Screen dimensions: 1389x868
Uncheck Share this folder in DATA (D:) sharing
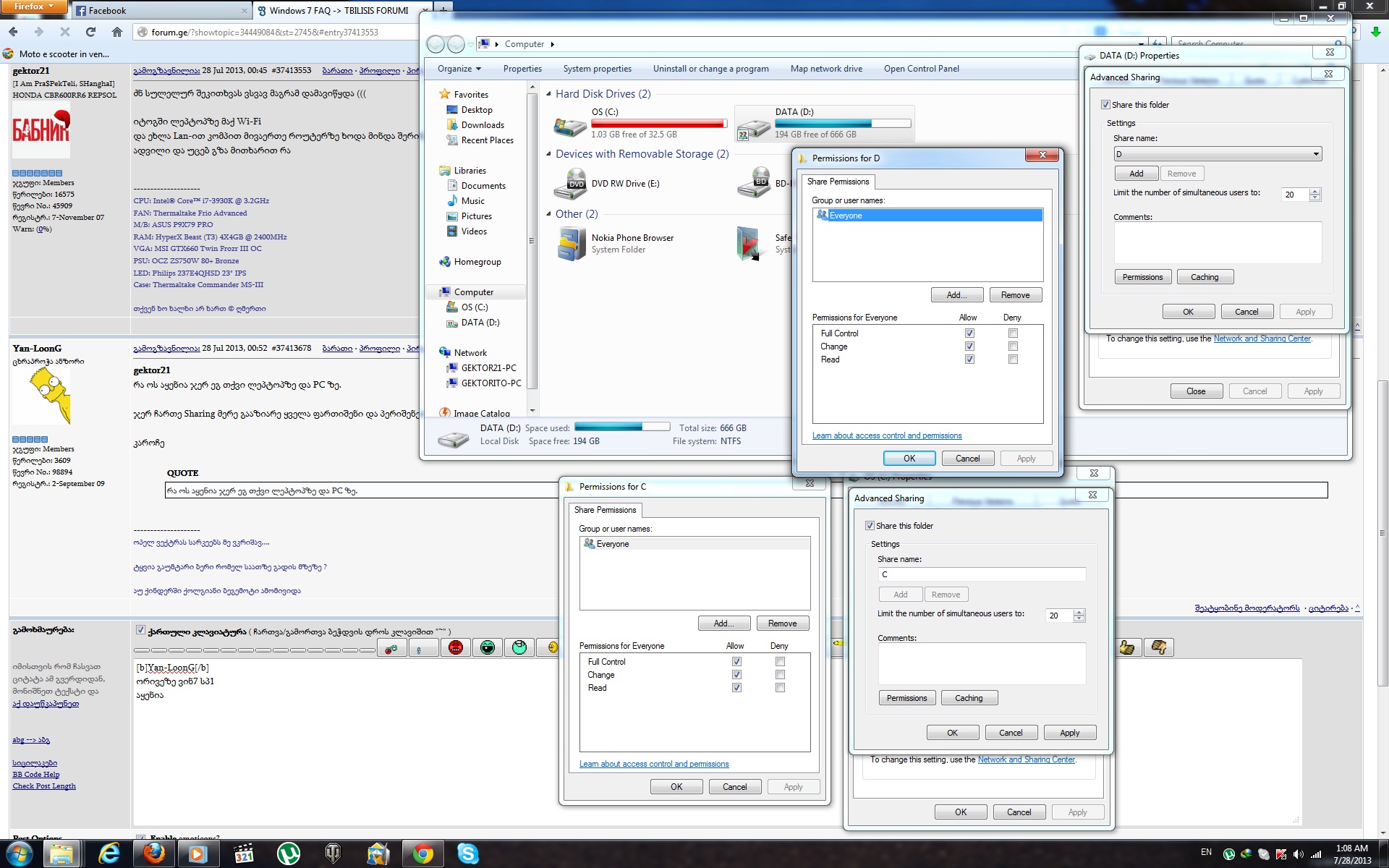1105,105
